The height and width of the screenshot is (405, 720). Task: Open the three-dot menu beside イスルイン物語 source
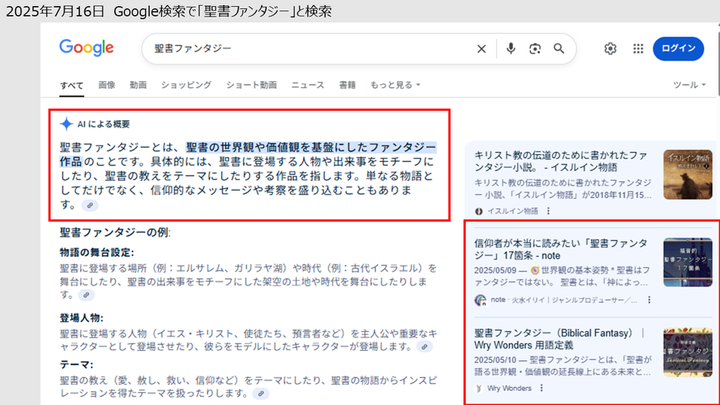[548, 211]
